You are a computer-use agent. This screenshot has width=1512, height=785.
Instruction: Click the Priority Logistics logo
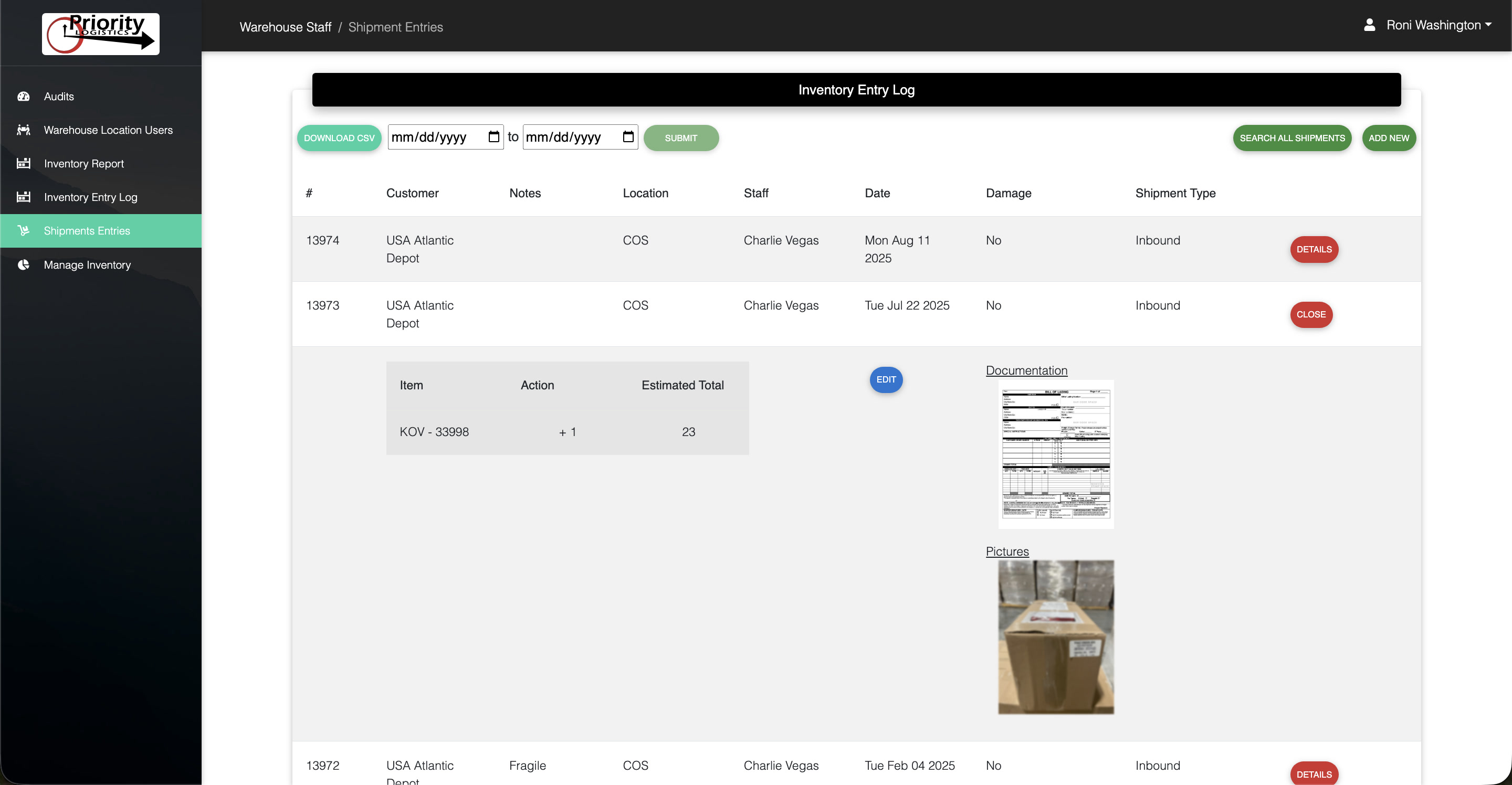coord(100,34)
